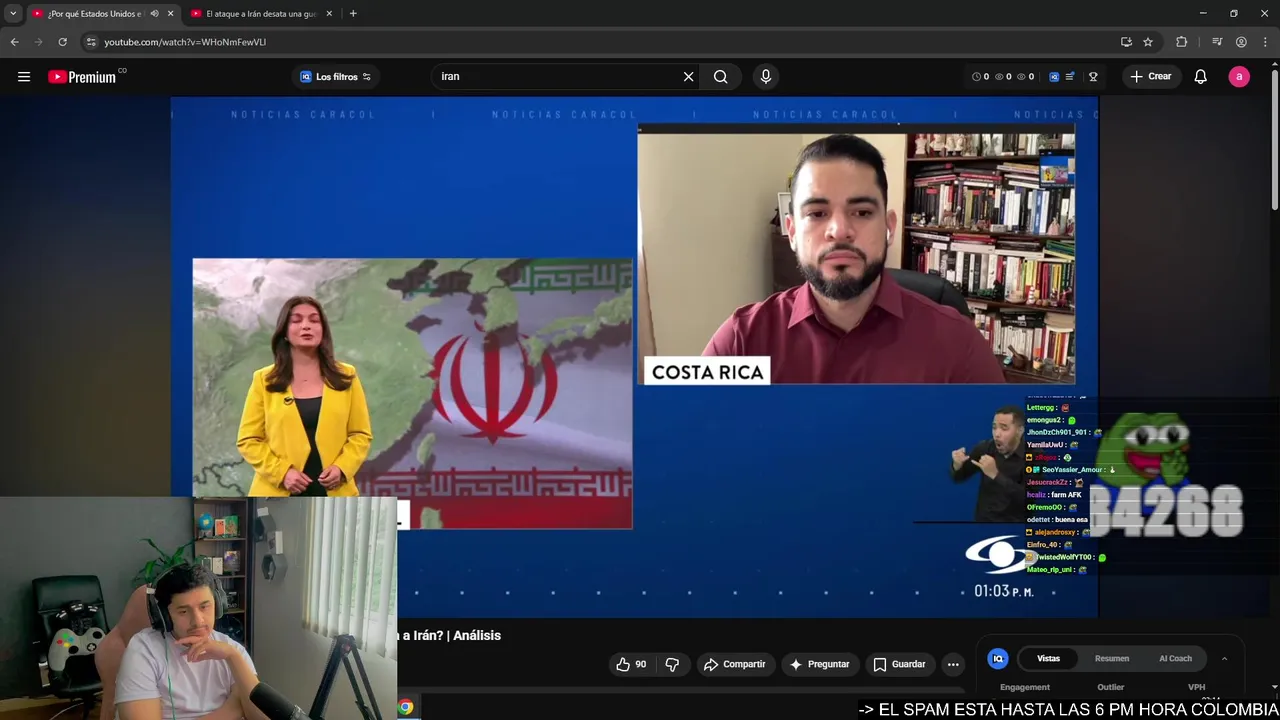This screenshot has width=1280, height=720.
Task: Open the Chrome media controls icon
Action: [x=1217, y=42]
